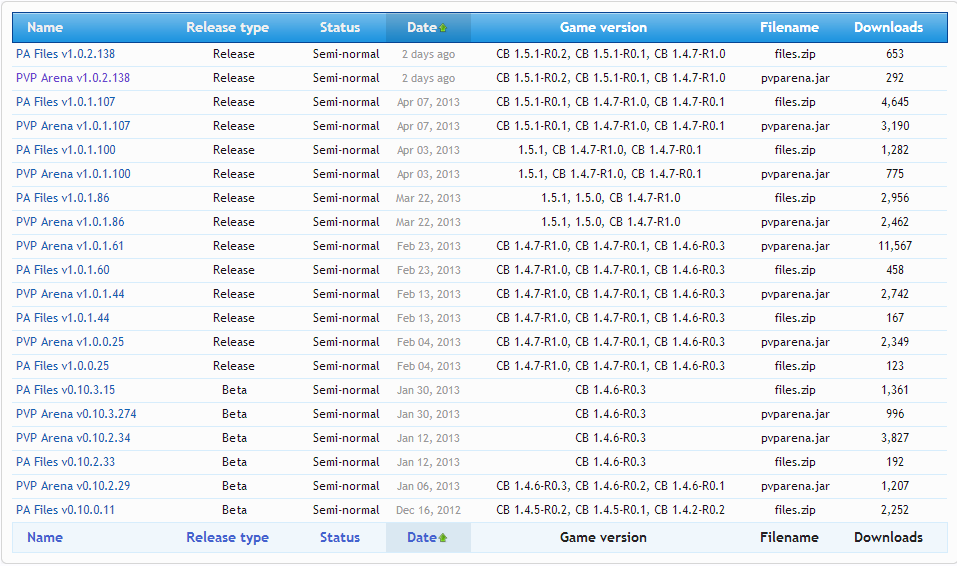
Task: Sort by Status in bottom footer
Action: pyautogui.click(x=340, y=537)
